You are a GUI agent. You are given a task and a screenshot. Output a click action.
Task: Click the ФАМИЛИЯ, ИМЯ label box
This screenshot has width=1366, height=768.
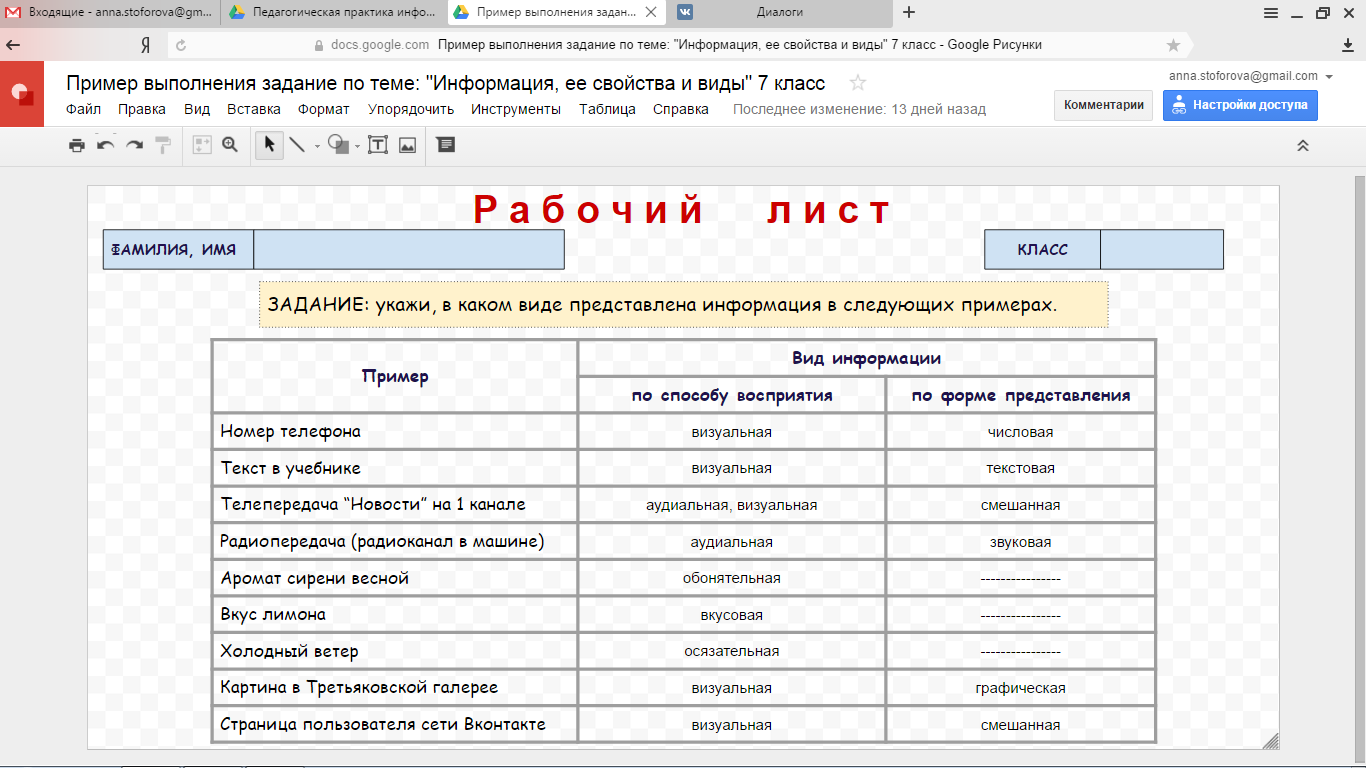tap(178, 250)
